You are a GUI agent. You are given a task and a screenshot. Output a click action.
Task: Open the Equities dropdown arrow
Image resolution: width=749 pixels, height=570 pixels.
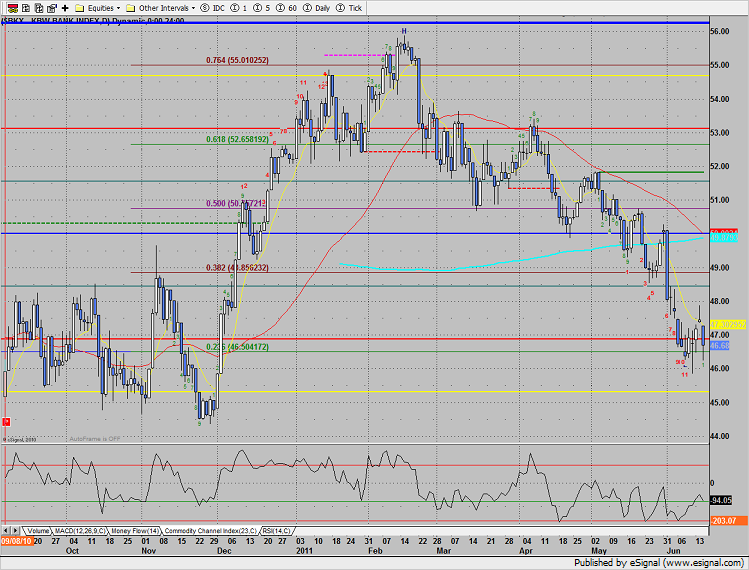pyautogui.click(x=118, y=8)
